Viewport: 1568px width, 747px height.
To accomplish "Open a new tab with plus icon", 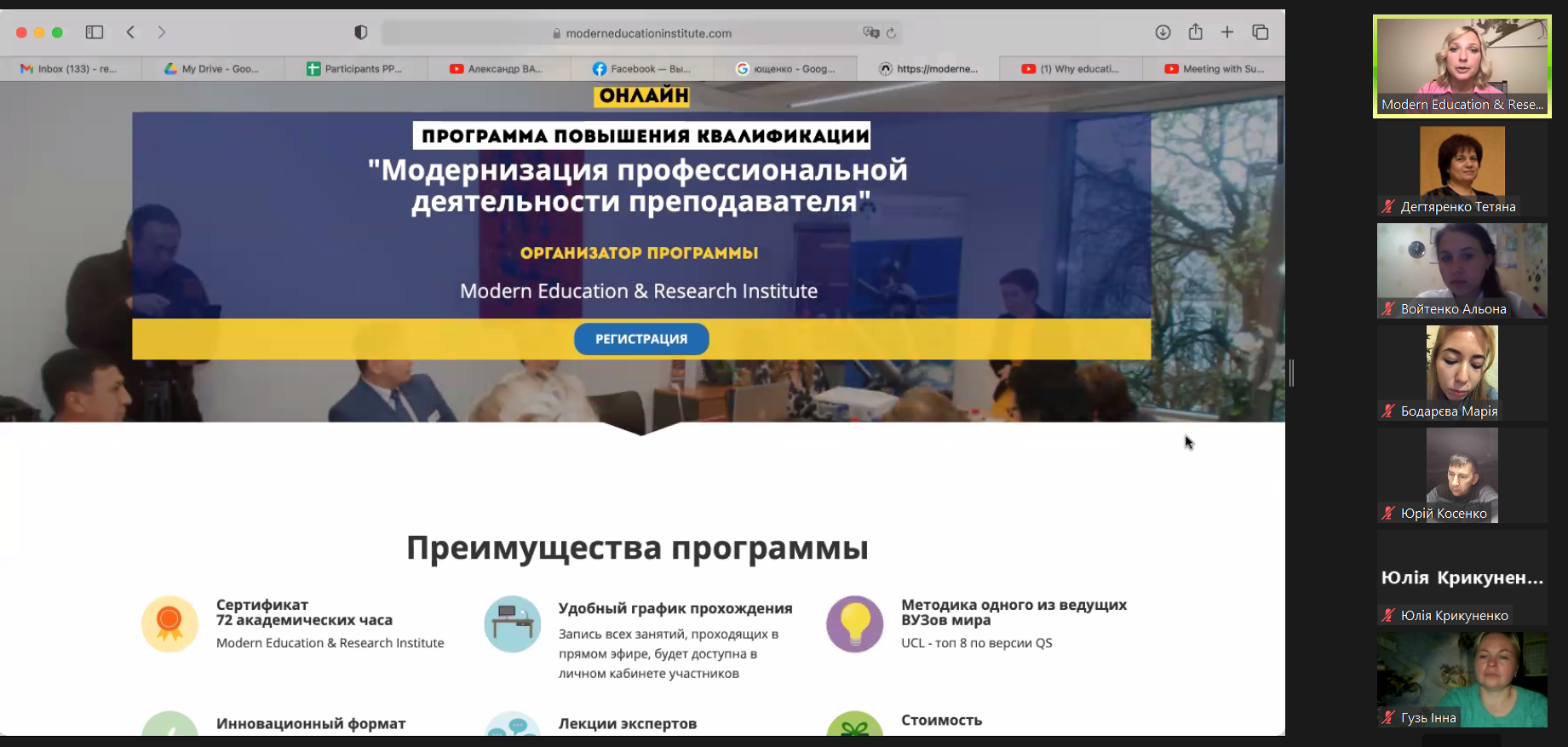I will click(1227, 32).
